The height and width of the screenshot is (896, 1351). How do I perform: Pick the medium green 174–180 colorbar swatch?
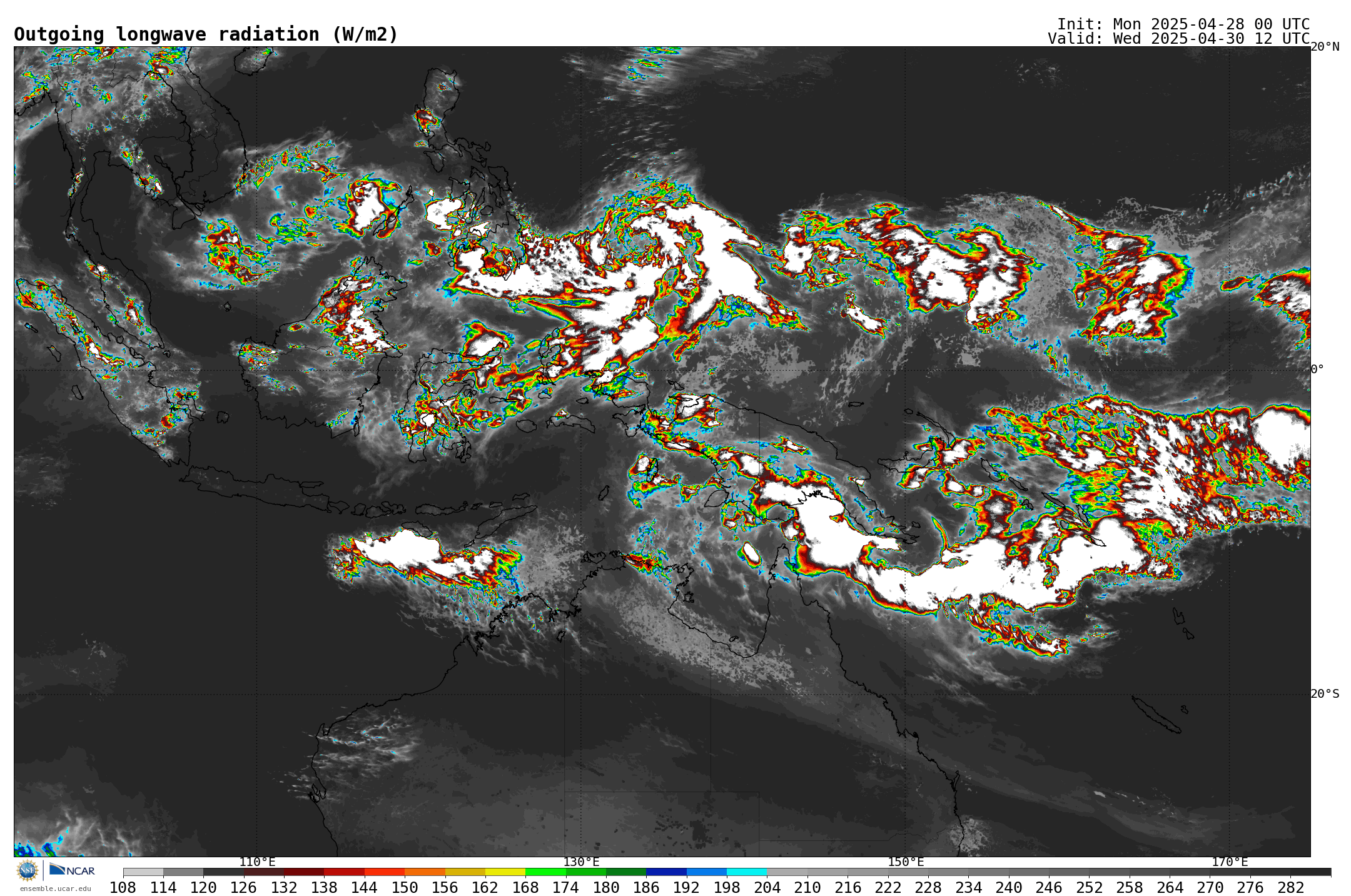pos(586,872)
